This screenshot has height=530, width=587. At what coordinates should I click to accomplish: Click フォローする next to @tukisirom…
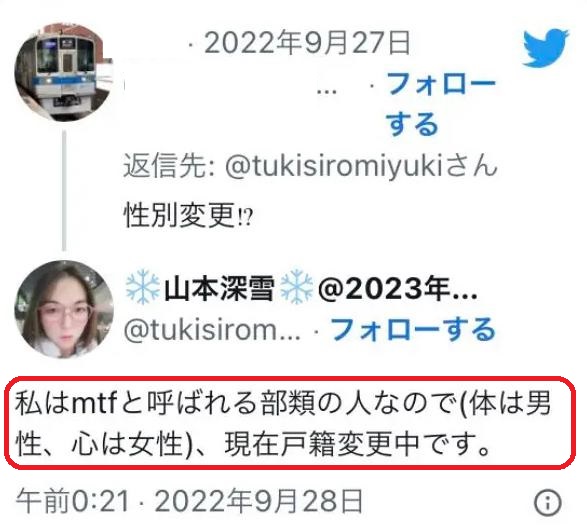(413, 329)
